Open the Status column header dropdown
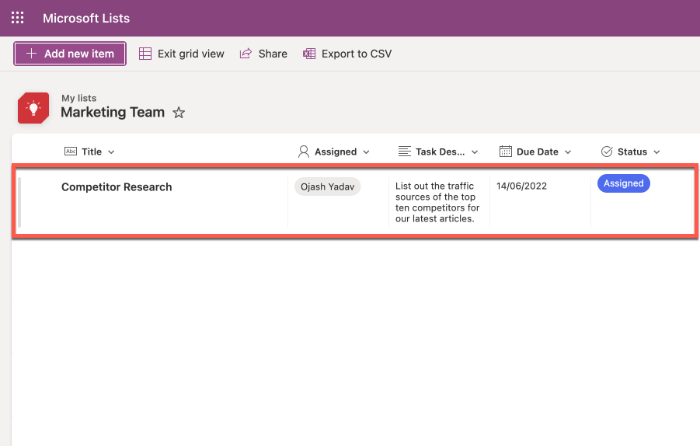Viewport: 700px width, 446px height. pyautogui.click(x=656, y=152)
